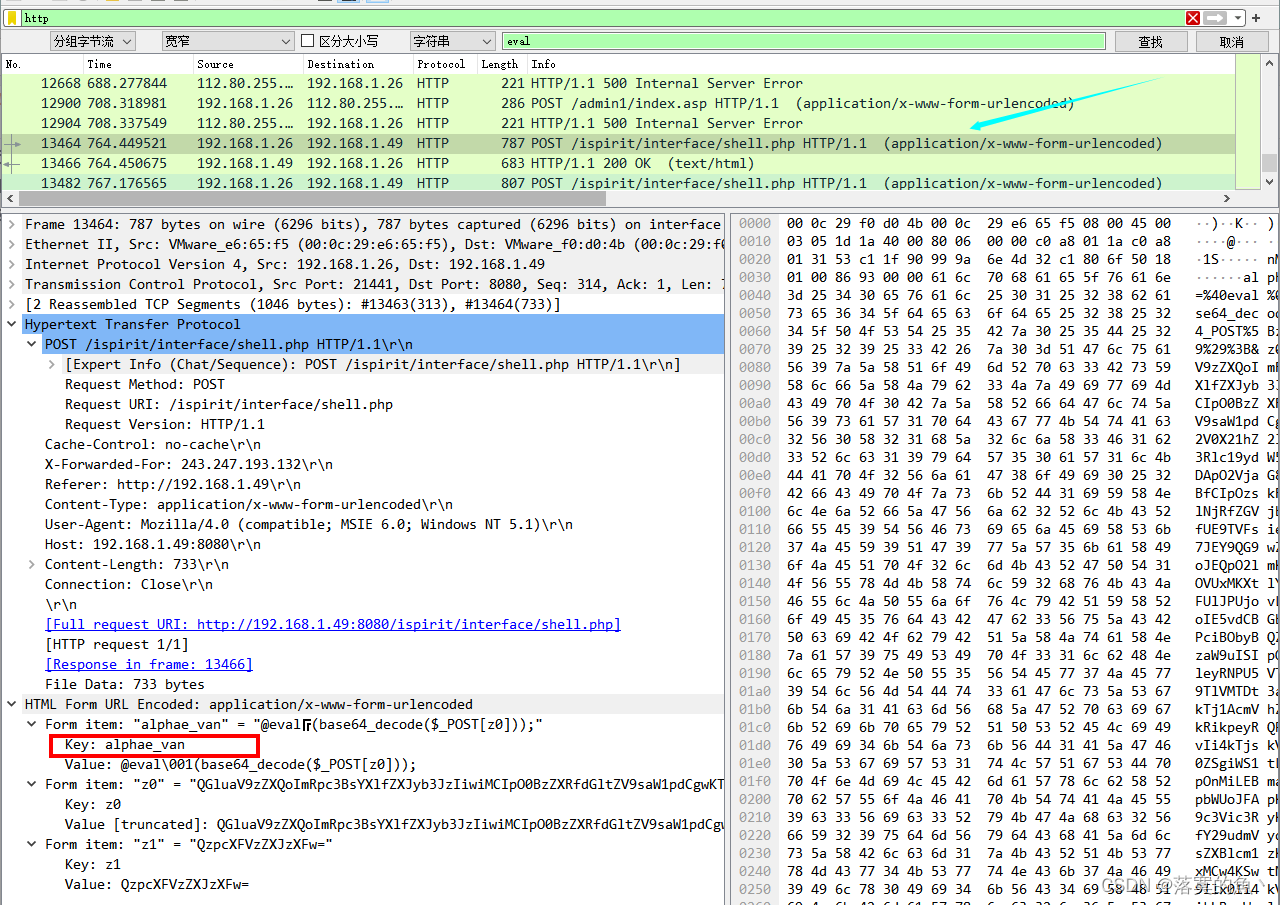Image resolution: width=1280 pixels, height=905 pixels.
Task: Select the Value: QzpcXFVzZXJzXFw= line
Action: click(157, 884)
